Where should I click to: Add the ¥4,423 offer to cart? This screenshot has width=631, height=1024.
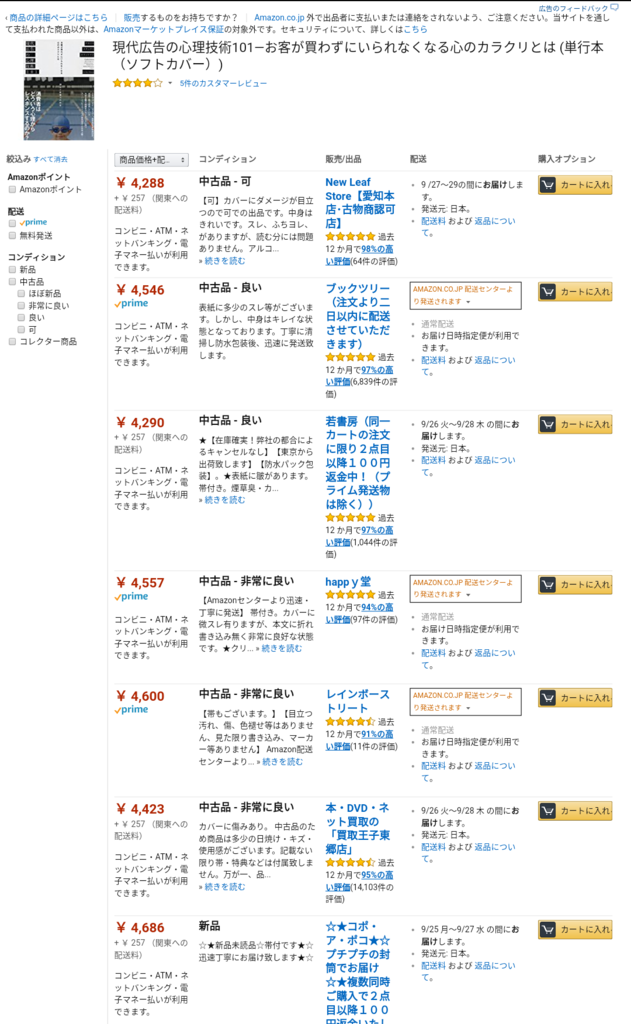pos(575,810)
